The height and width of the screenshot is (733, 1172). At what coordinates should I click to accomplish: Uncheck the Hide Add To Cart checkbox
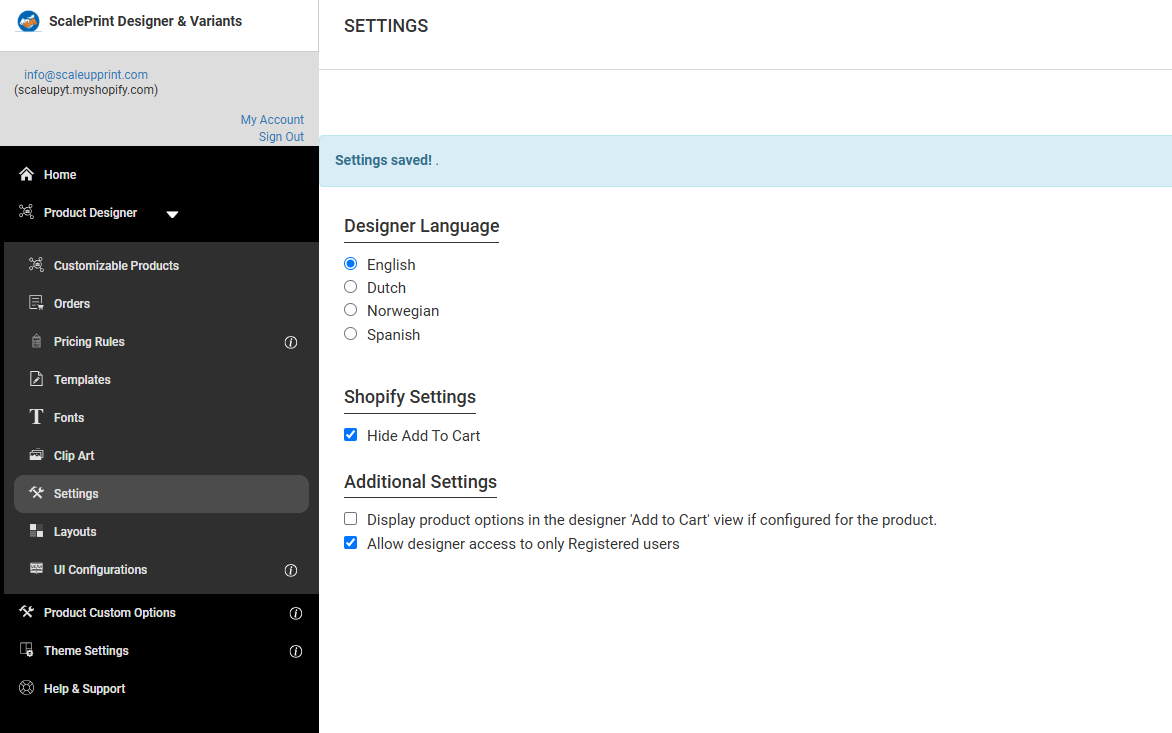click(351, 435)
